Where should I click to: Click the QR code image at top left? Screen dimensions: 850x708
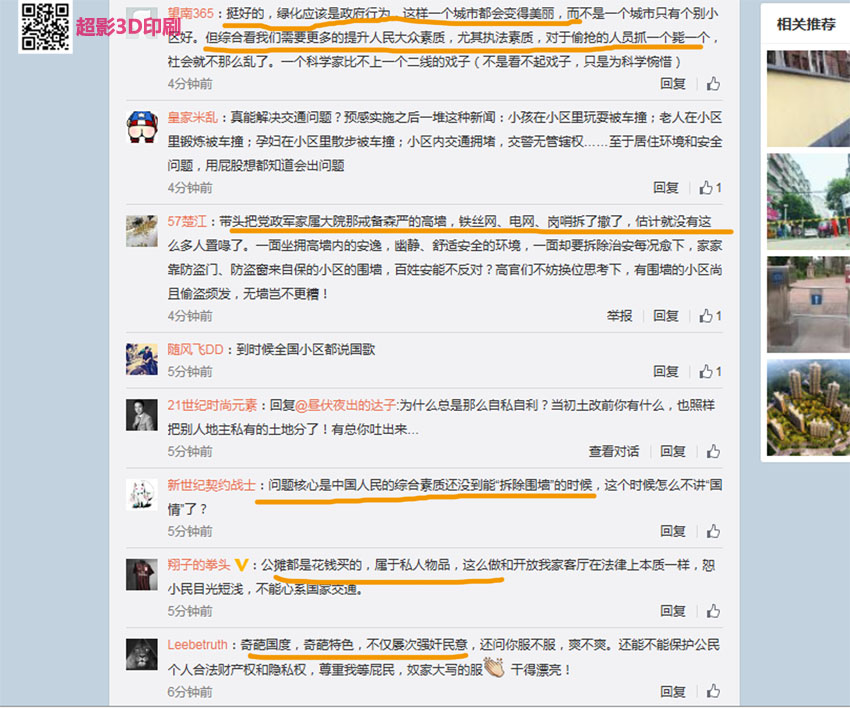46,26
